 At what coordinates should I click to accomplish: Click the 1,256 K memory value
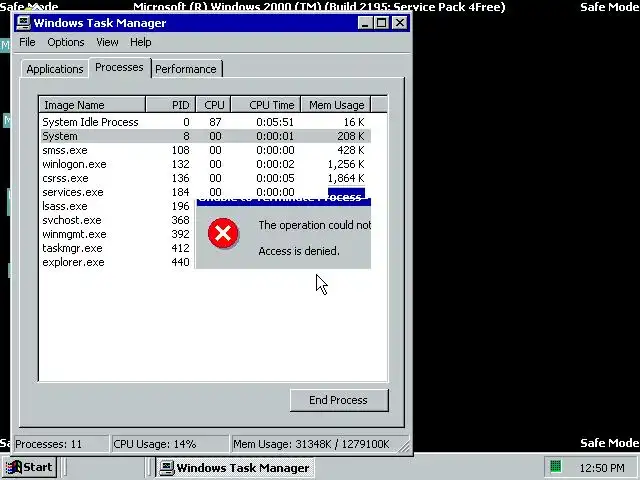(x=346, y=164)
